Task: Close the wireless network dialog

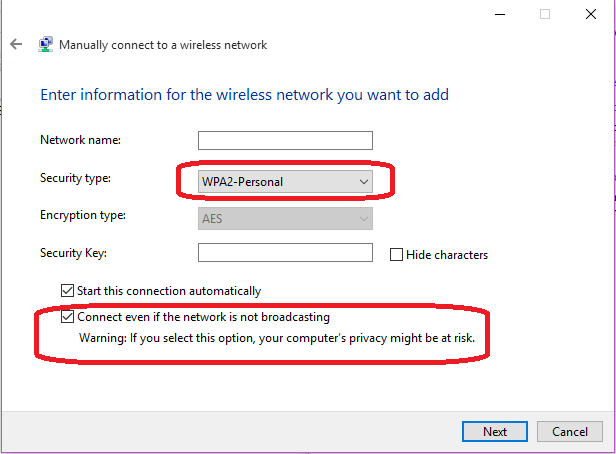Action: pos(591,15)
